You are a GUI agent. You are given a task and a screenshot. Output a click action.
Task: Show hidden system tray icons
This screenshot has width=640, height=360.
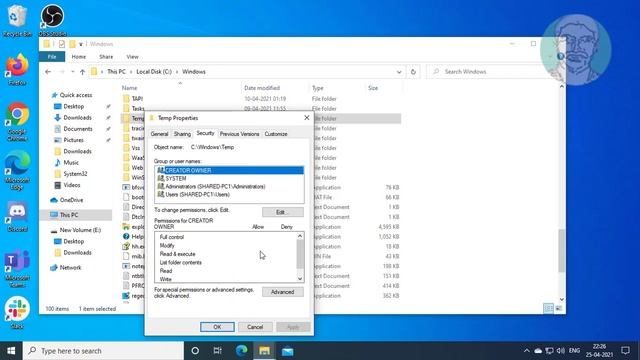click(527, 351)
